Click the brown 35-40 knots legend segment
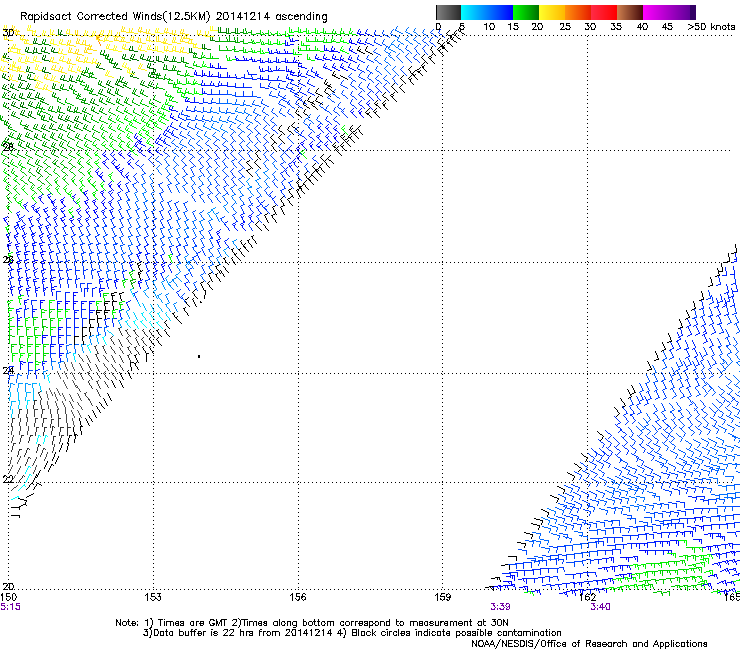740x650 pixels. point(630,12)
